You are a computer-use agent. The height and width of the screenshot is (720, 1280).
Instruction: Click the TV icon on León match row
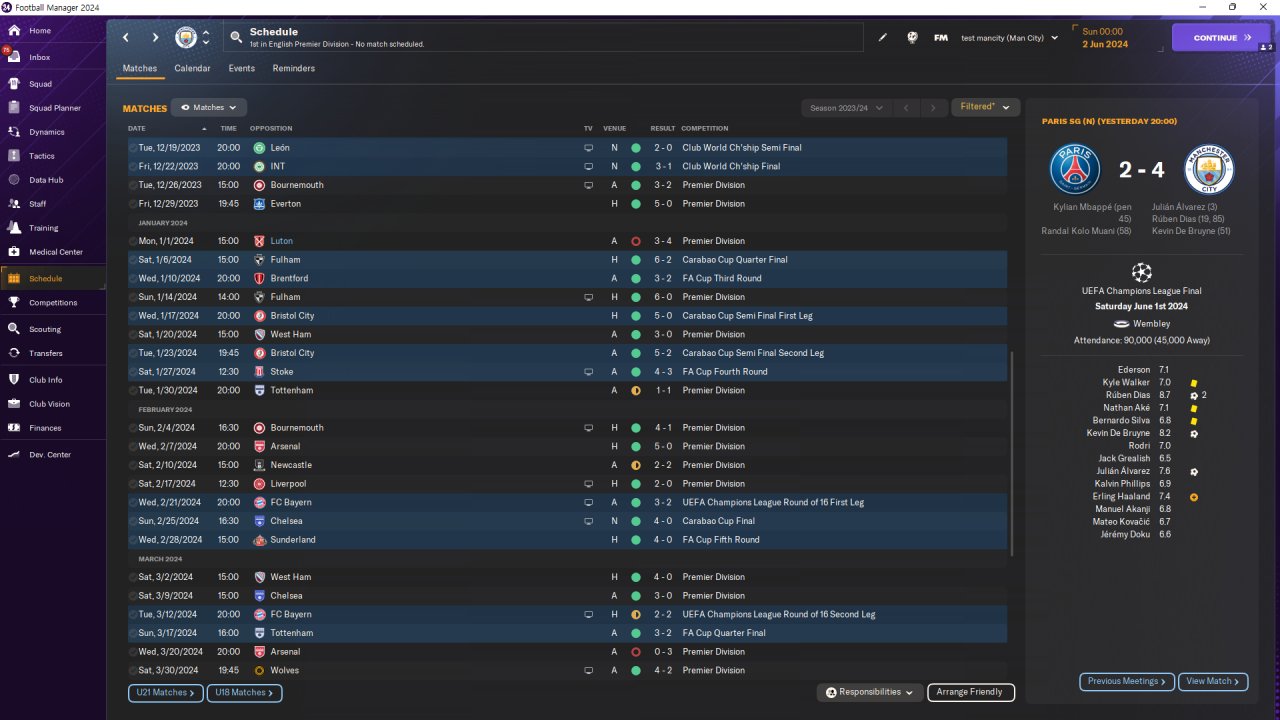588,148
